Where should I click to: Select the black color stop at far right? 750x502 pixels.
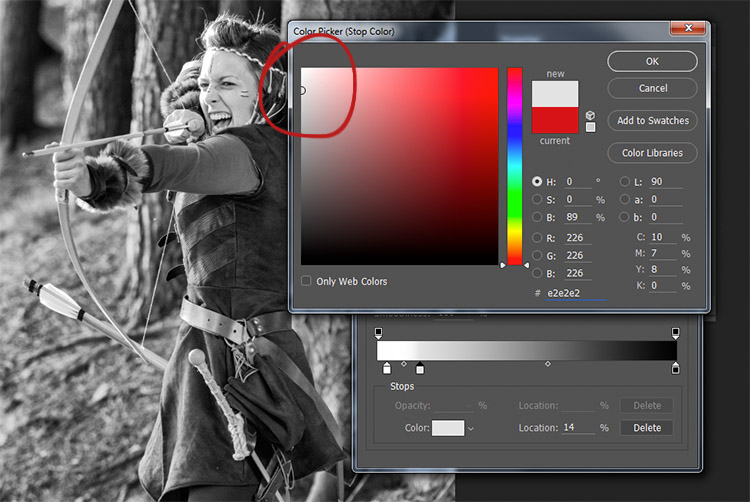pyautogui.click(x=675, y=368)
